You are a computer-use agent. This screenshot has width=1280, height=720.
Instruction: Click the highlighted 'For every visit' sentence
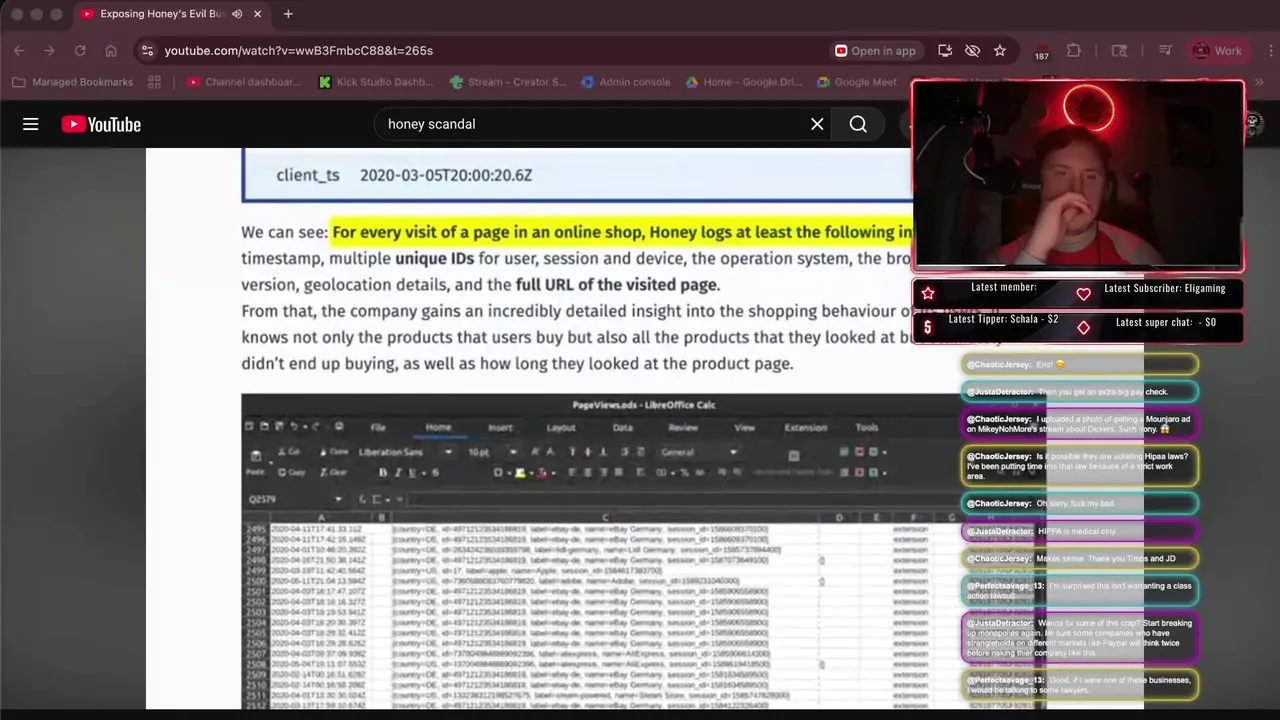click(621, 232)
